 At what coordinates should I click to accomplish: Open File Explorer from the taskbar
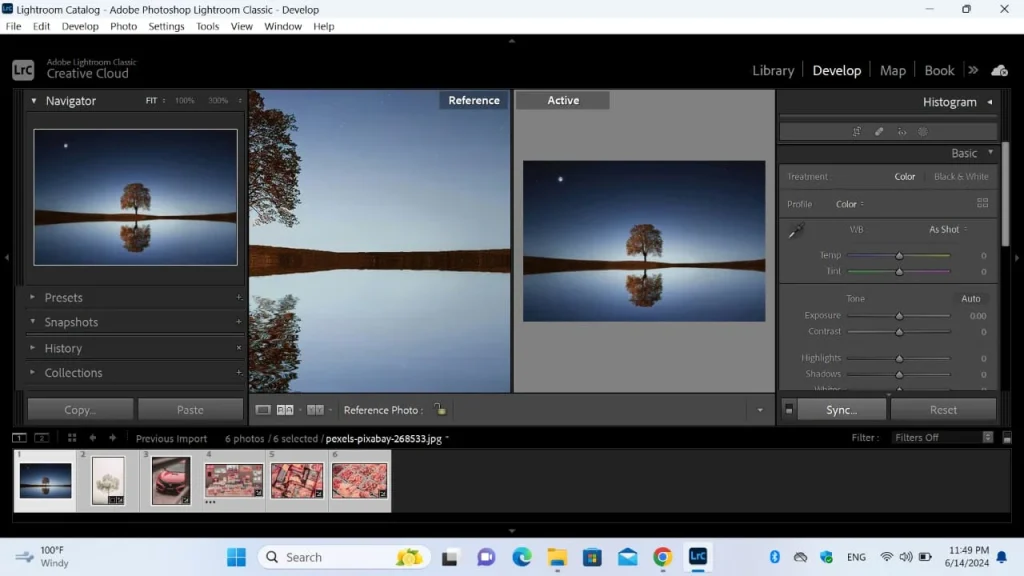coord(557,557)
